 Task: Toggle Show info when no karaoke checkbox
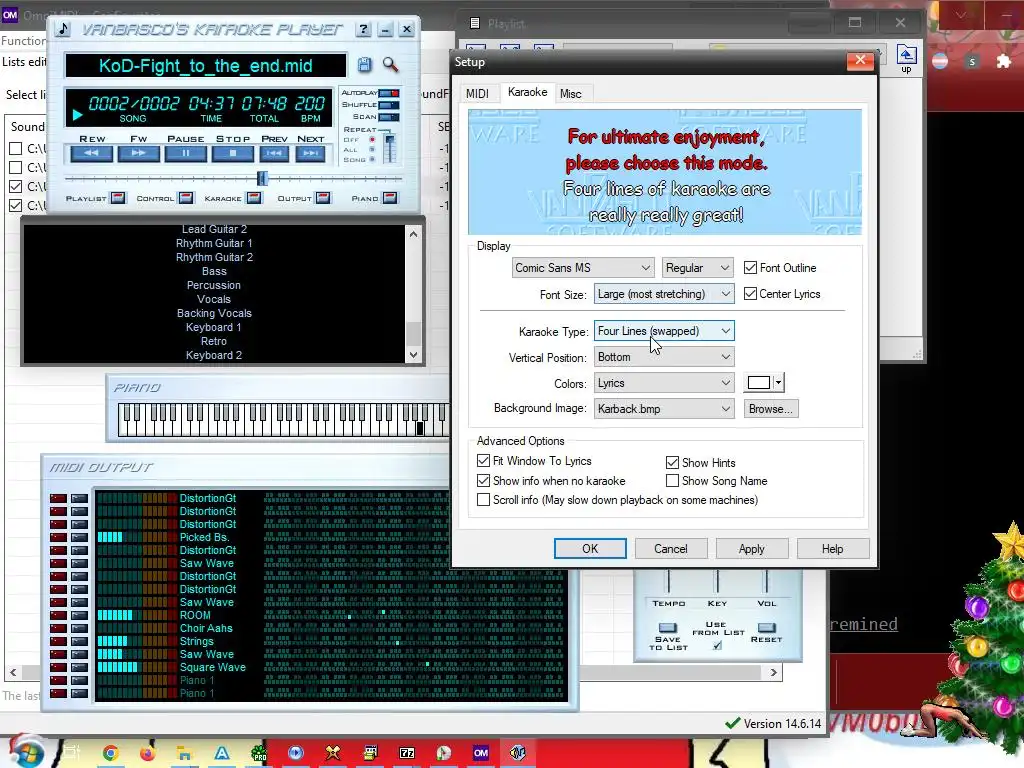click(483, 481)
